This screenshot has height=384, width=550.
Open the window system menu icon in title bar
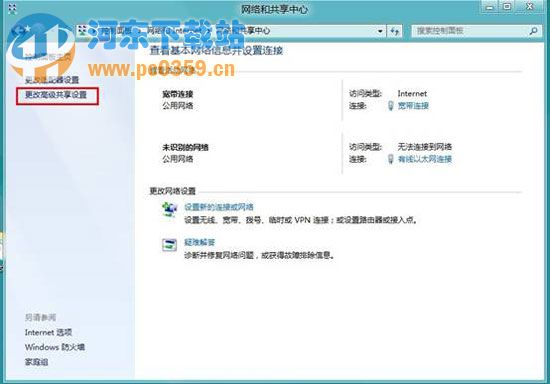point(12,9)
